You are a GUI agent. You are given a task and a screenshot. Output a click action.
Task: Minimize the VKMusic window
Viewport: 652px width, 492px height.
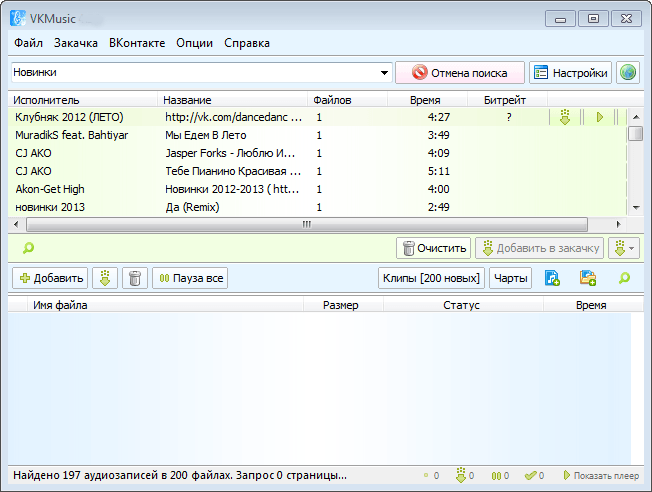coord(560,19)
